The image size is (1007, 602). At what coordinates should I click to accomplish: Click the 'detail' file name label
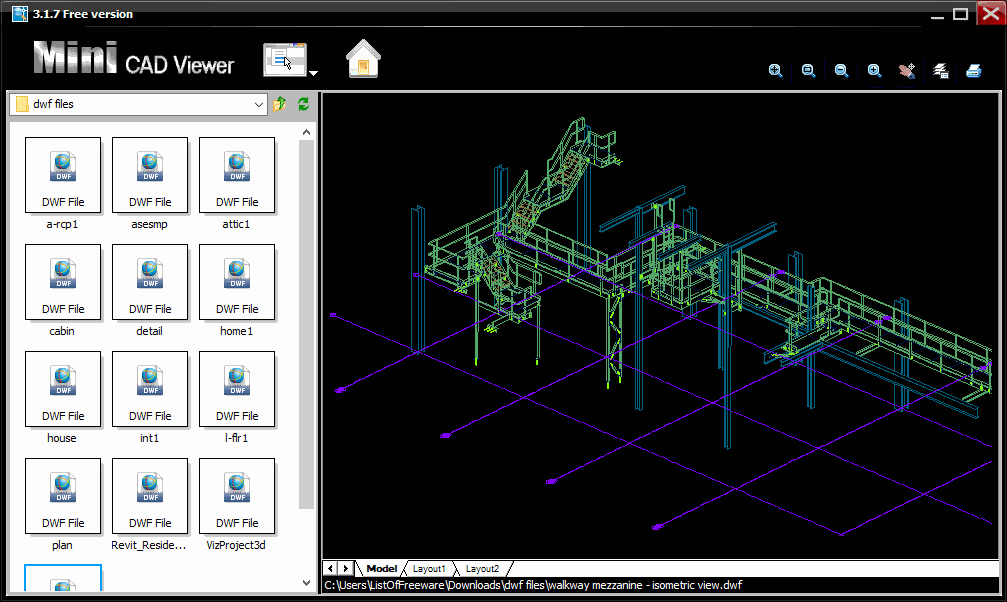pos(149,331)
